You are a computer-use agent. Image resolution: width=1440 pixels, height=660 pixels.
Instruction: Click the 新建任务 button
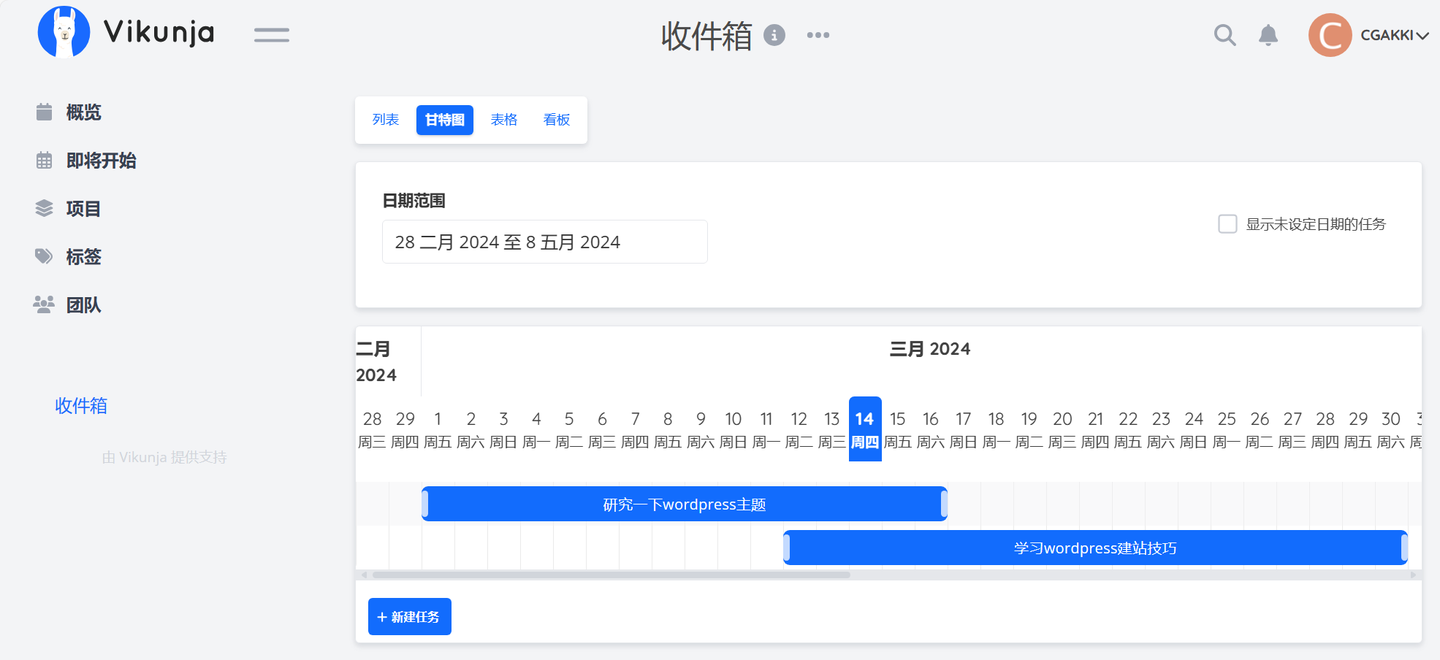click(x=409, y=616)
